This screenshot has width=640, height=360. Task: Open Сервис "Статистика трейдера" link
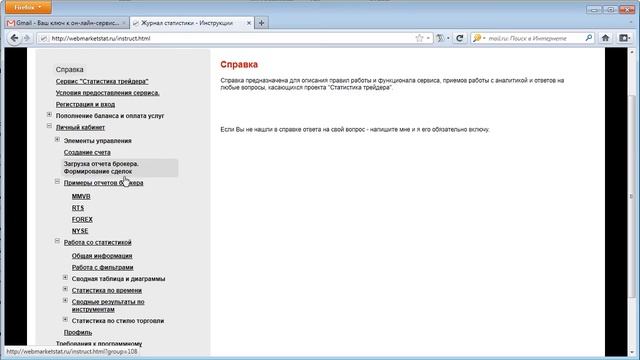(x=102, y=82)
